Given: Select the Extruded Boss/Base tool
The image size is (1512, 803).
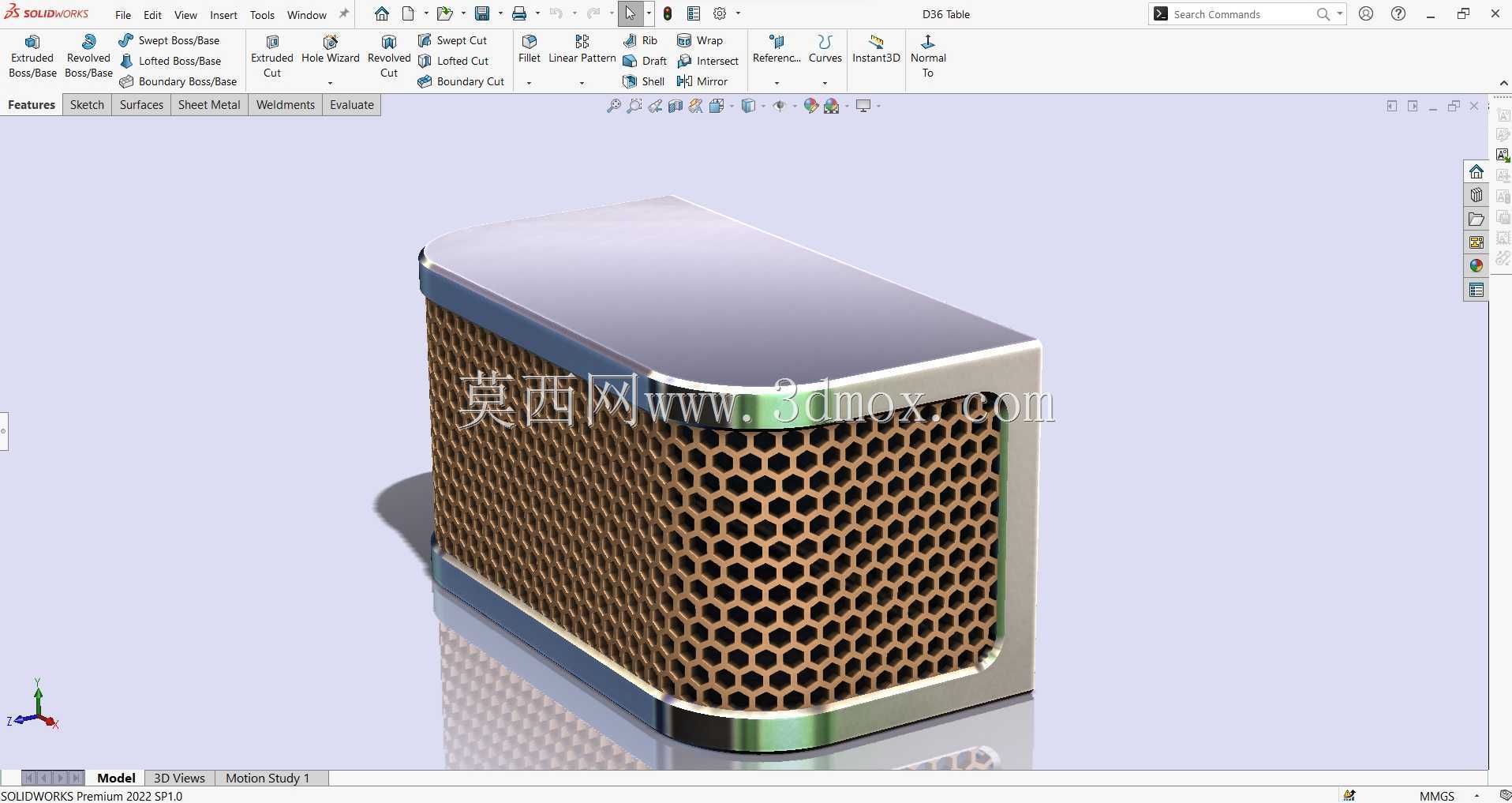Looking at the screenshot, I should 32,57.
